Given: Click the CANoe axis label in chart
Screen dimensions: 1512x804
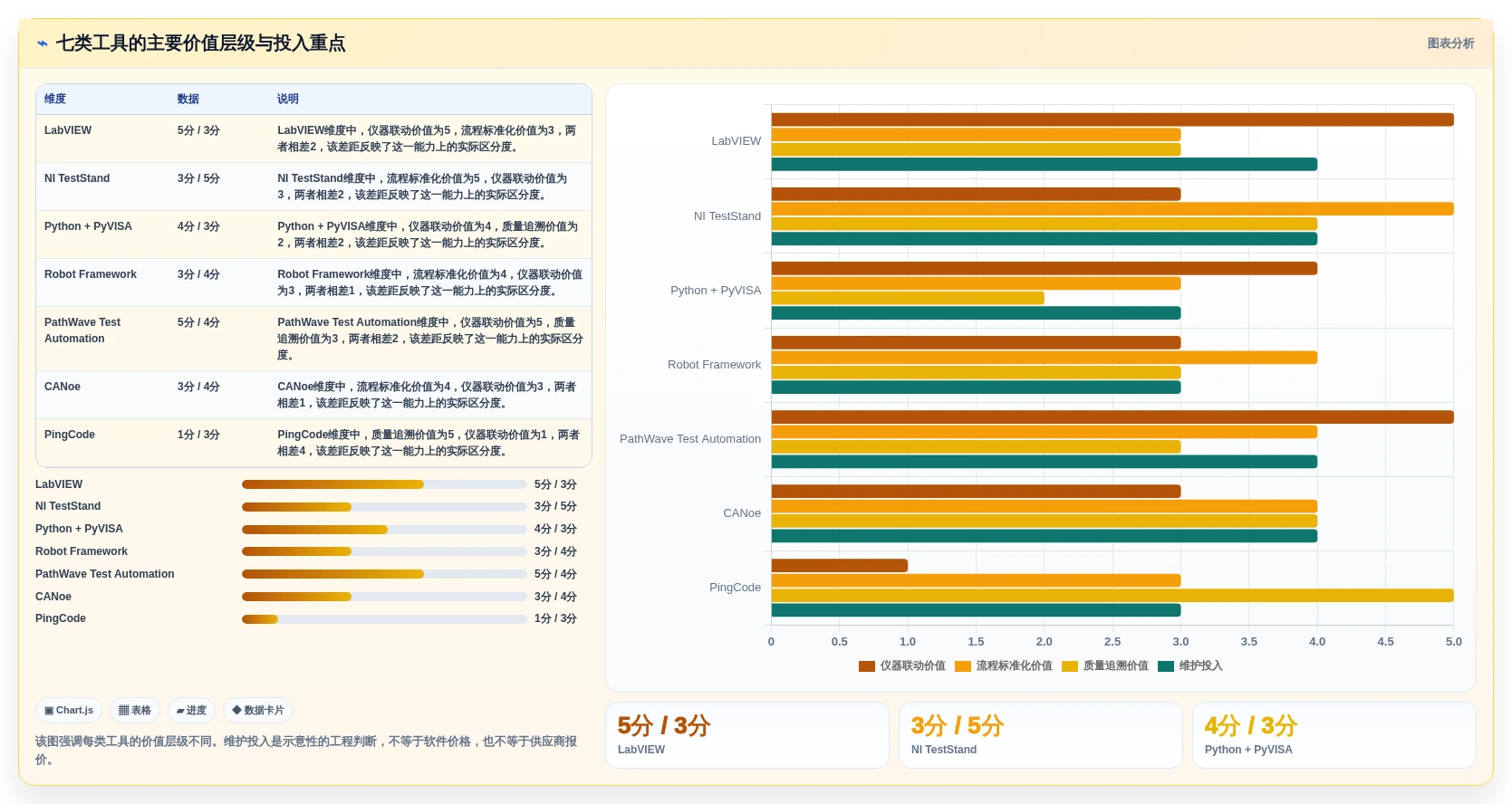Looking at the screenshot, I should click(x=742, y=513).
